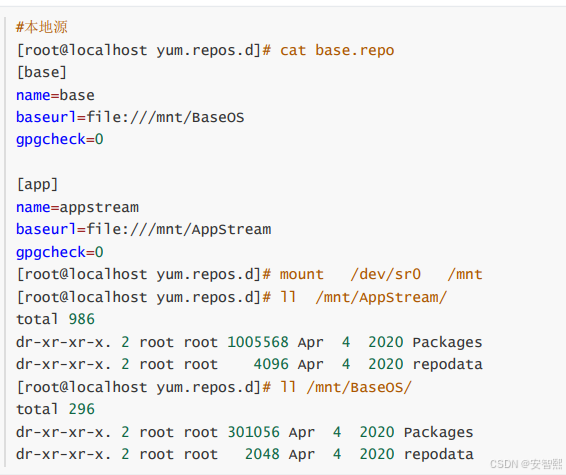This screenshot has height=475, width=566.
Task: Click 'repodata' in the 2048 row
Action: coord(439,454)
